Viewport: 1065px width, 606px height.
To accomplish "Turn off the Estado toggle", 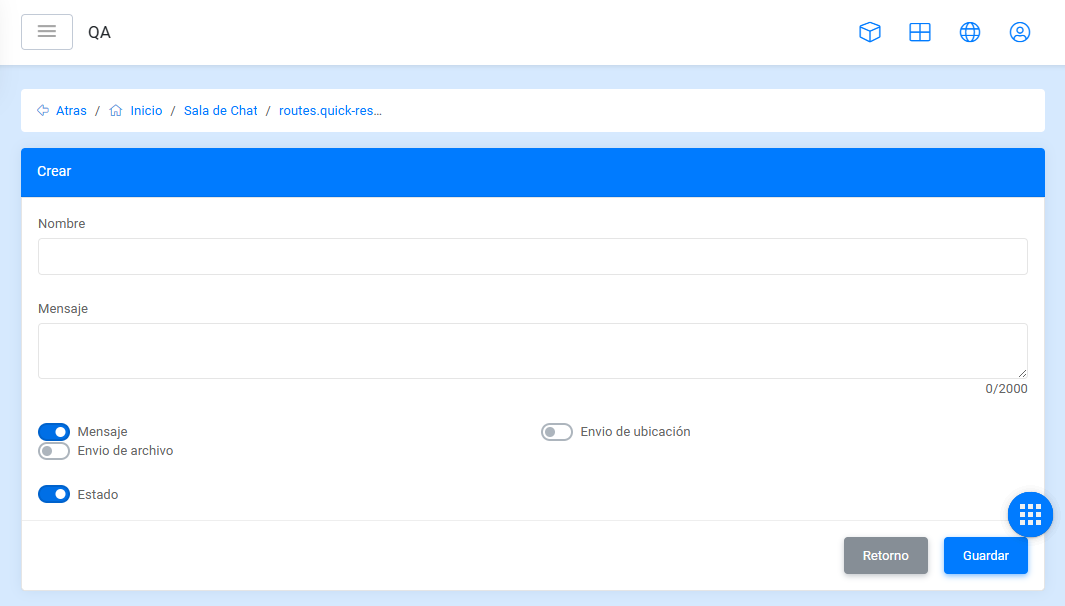I will click(54, 494).
